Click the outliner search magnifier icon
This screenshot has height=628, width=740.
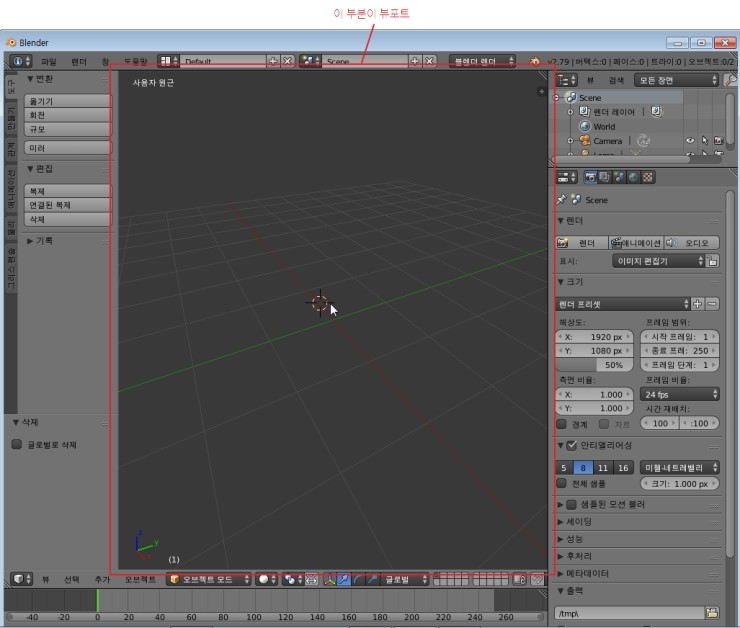(730, 80)
